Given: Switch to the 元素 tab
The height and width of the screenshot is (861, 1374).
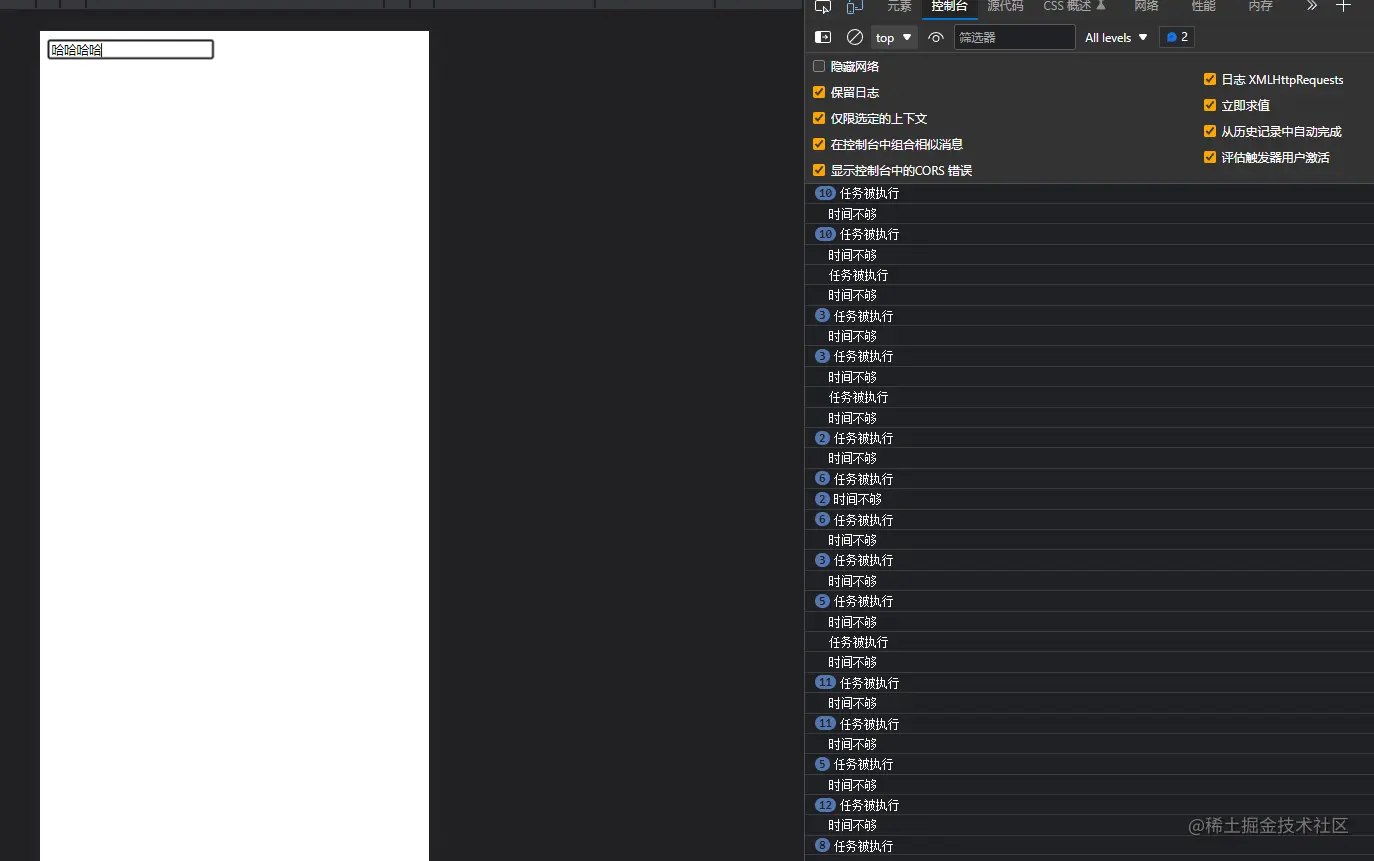Looking at the screenshot, I should pos(899,6).
